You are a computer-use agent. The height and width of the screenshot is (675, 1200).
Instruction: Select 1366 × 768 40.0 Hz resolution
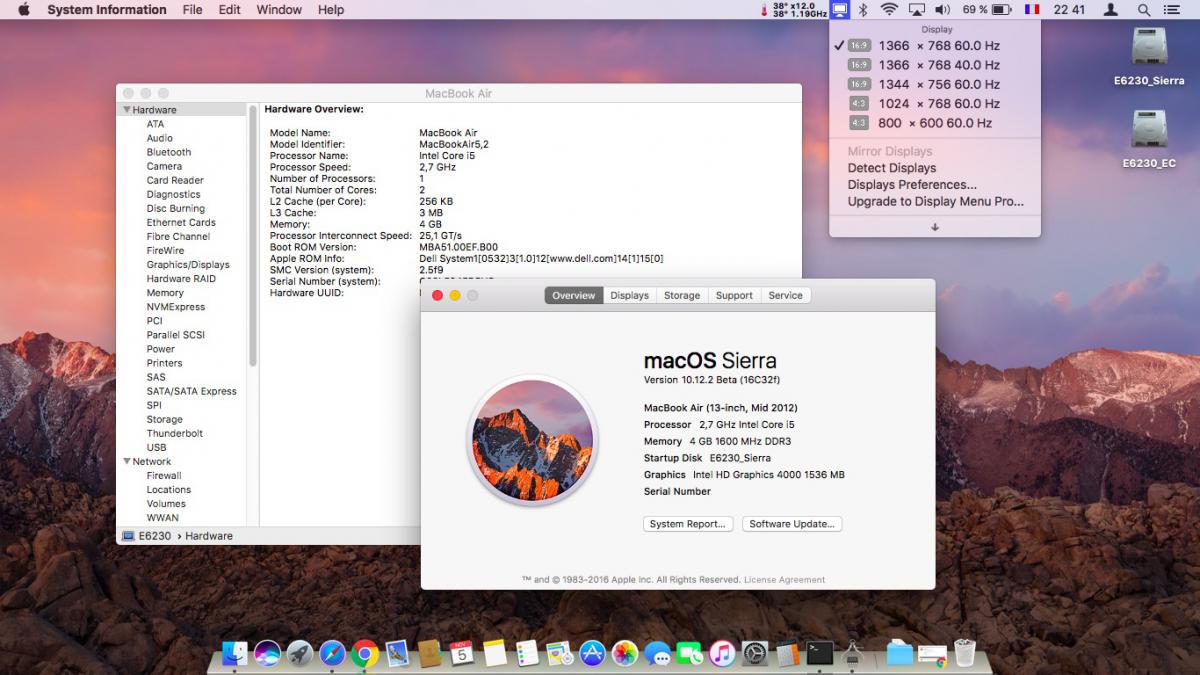[x=938, y=65]
